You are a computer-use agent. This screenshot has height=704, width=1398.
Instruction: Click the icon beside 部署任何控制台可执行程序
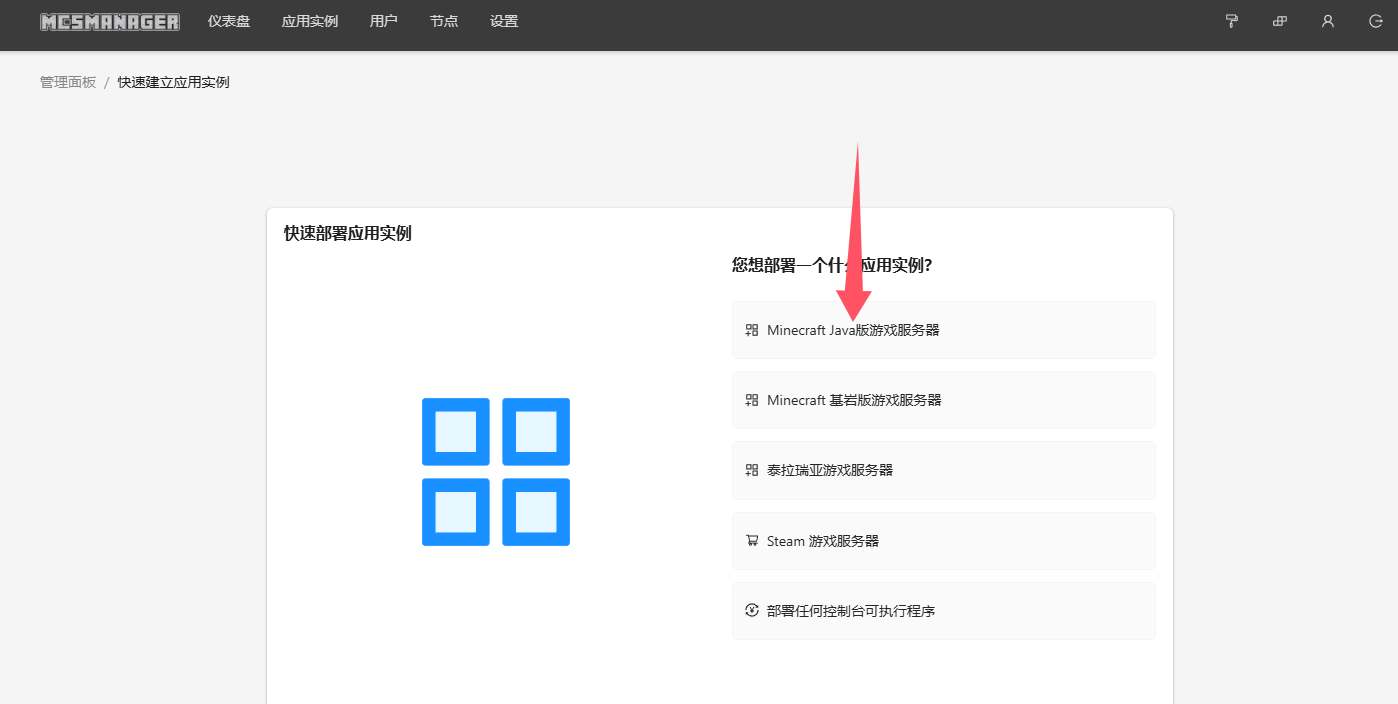coord(752,610)
